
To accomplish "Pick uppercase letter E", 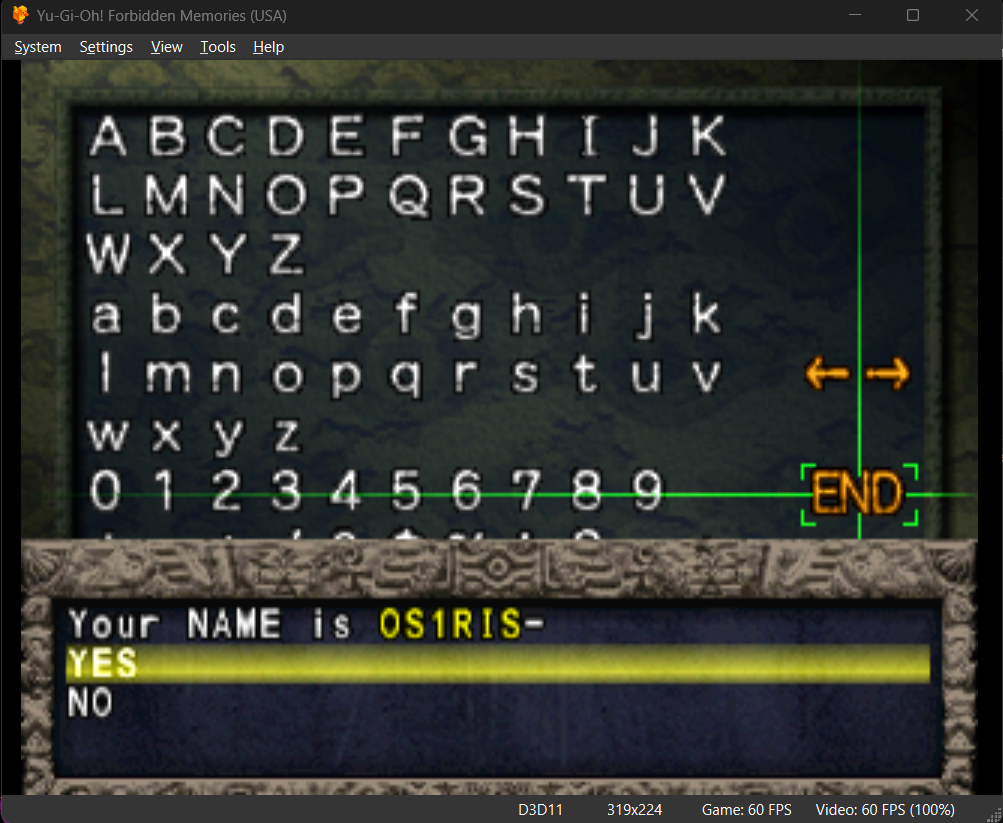I will pos(346,136).
